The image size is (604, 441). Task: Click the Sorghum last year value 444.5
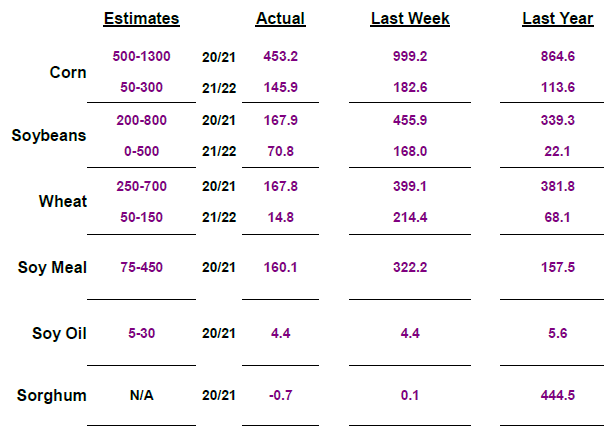(557, 396)
